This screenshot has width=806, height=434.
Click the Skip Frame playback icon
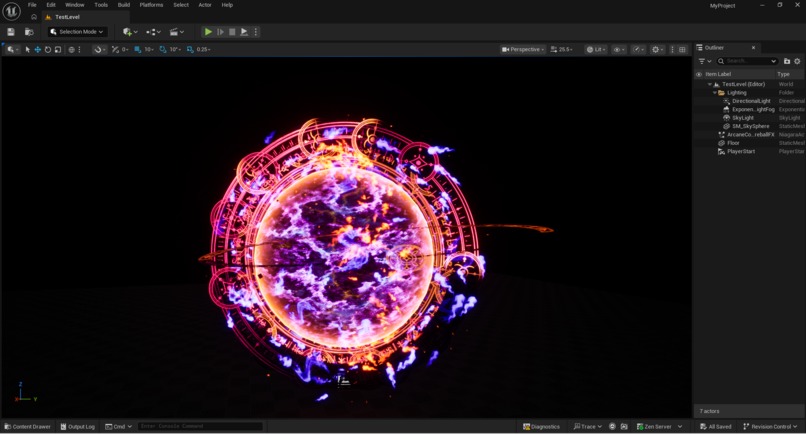[220, 32]
